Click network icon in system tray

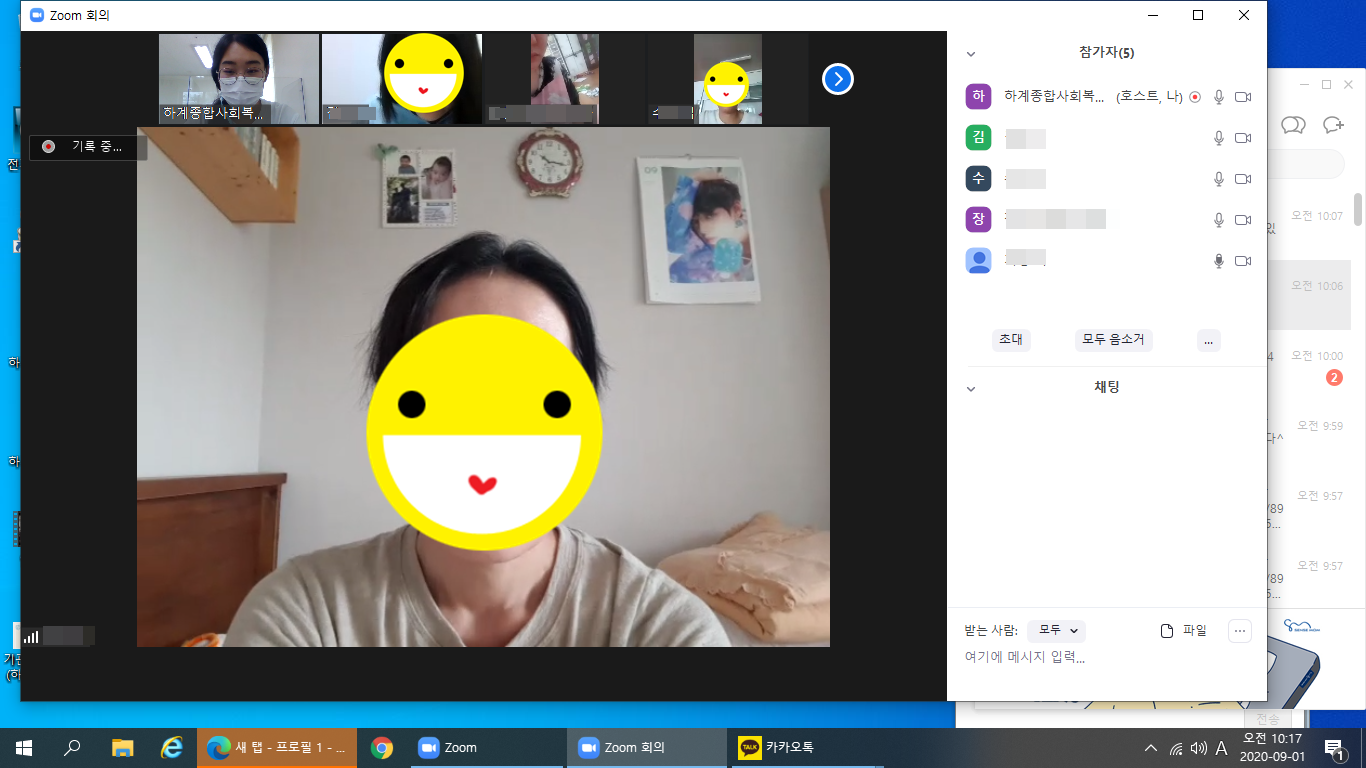click(1176, 747)
